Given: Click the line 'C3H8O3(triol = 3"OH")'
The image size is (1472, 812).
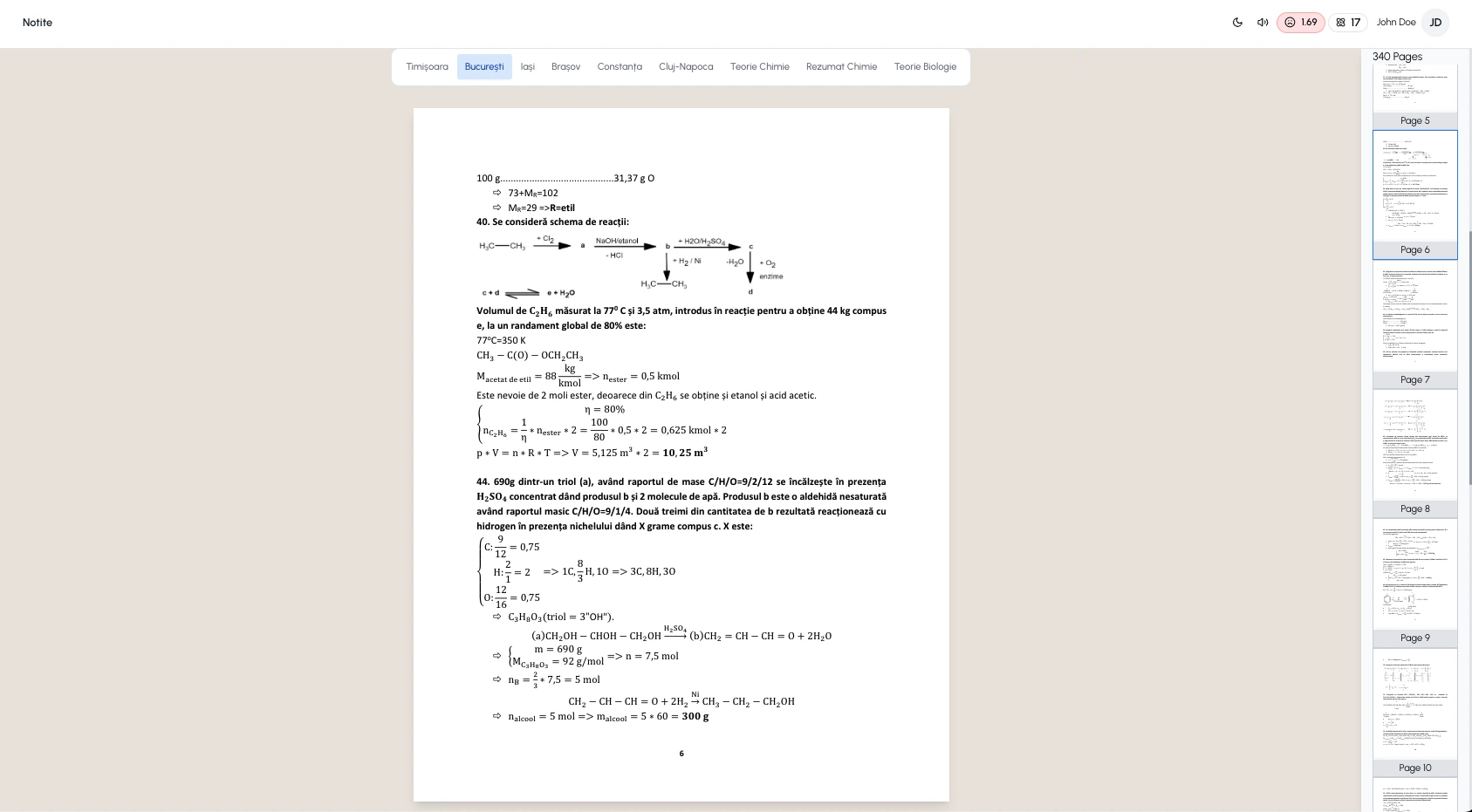Looking at the screenshot, I should pyautogui.click(x=561, y=617).
